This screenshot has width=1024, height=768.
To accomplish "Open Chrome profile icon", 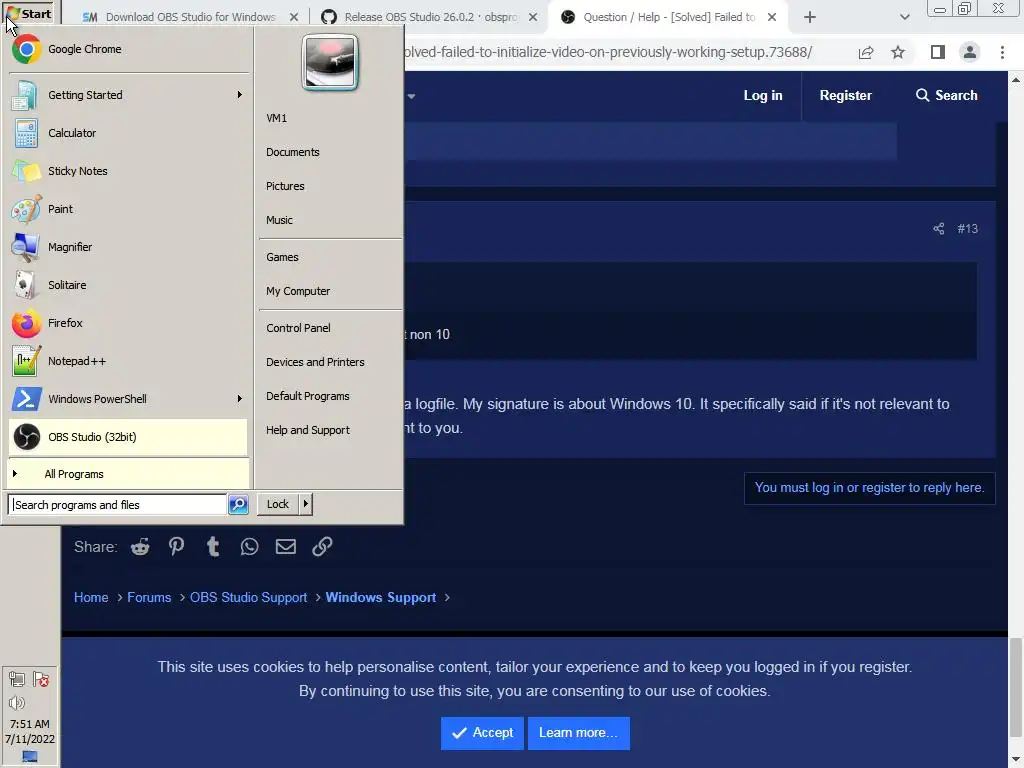I will click(x=970, y=52).
